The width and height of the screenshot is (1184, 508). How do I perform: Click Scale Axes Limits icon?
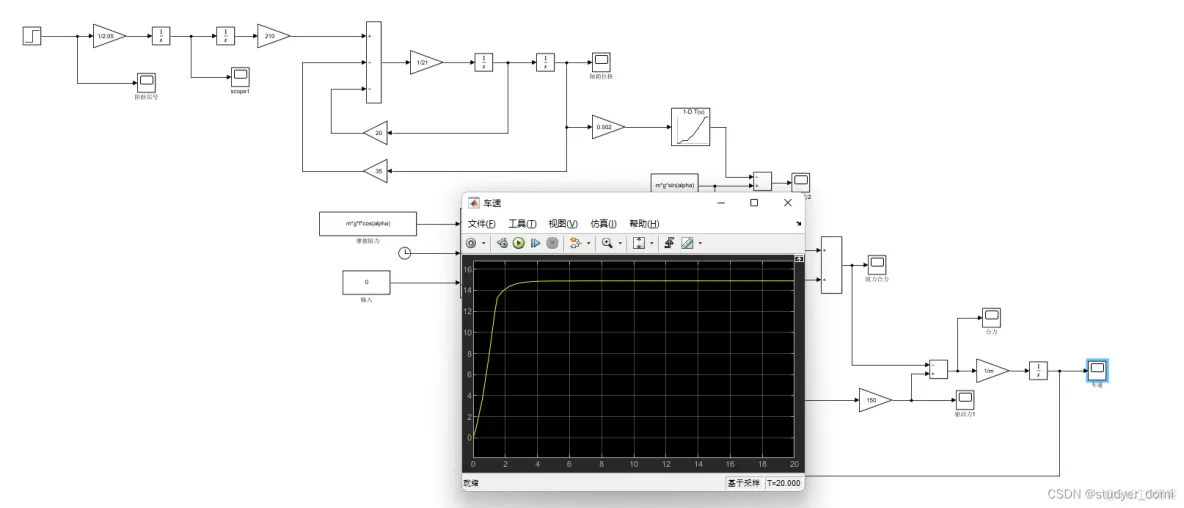(x=639, y=243)
